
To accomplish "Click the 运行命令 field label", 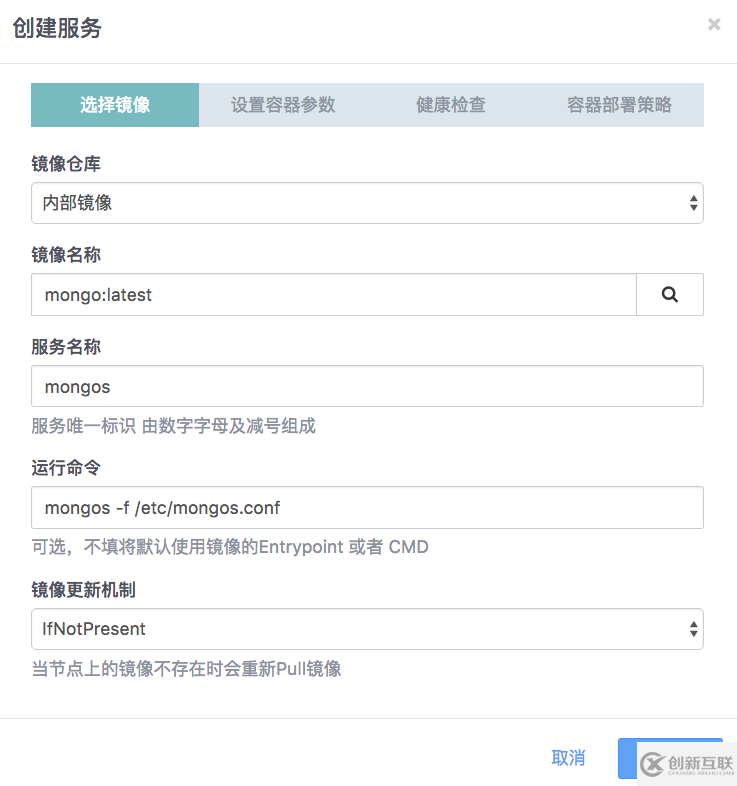I will [66, 468].
